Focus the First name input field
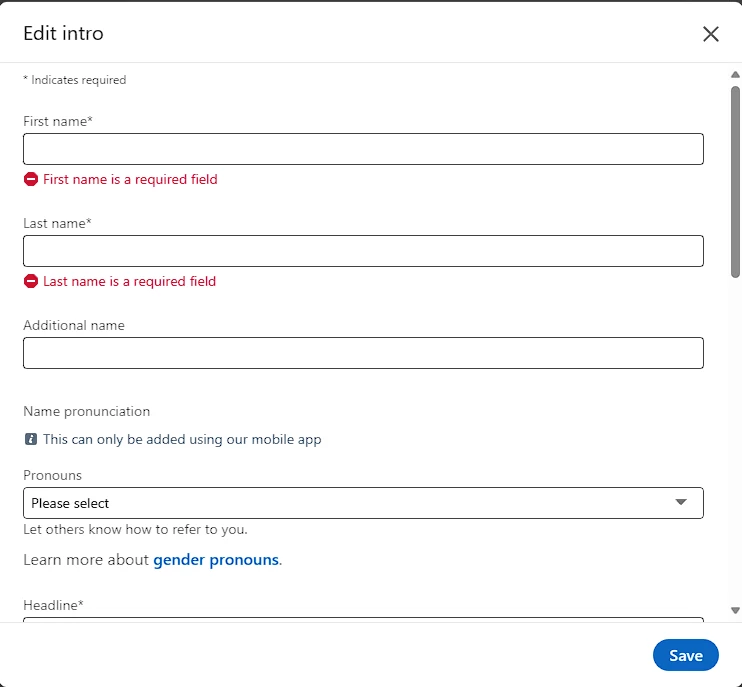The width and height of the screenshot is (742, 687). click(363, 149)
